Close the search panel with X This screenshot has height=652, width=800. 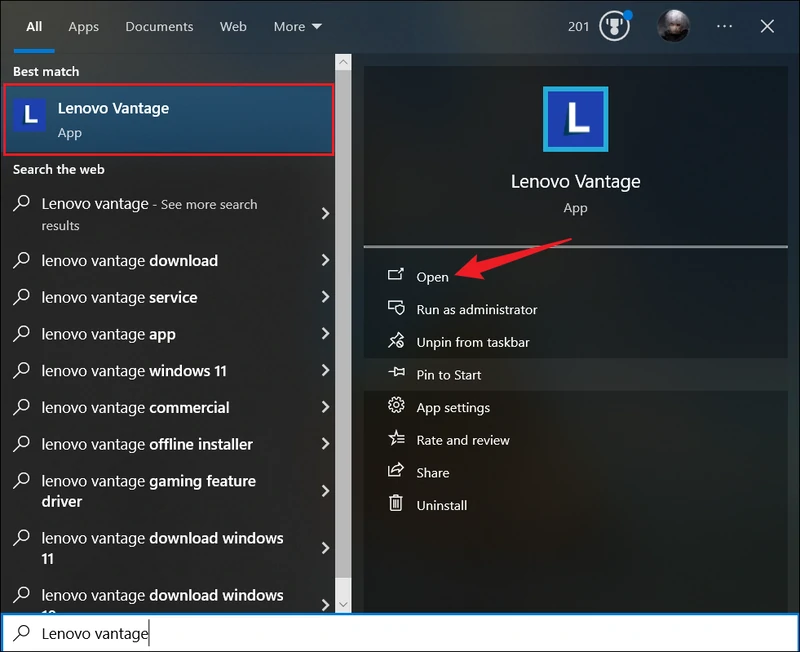pyautogui.click(x=767, y=26)
